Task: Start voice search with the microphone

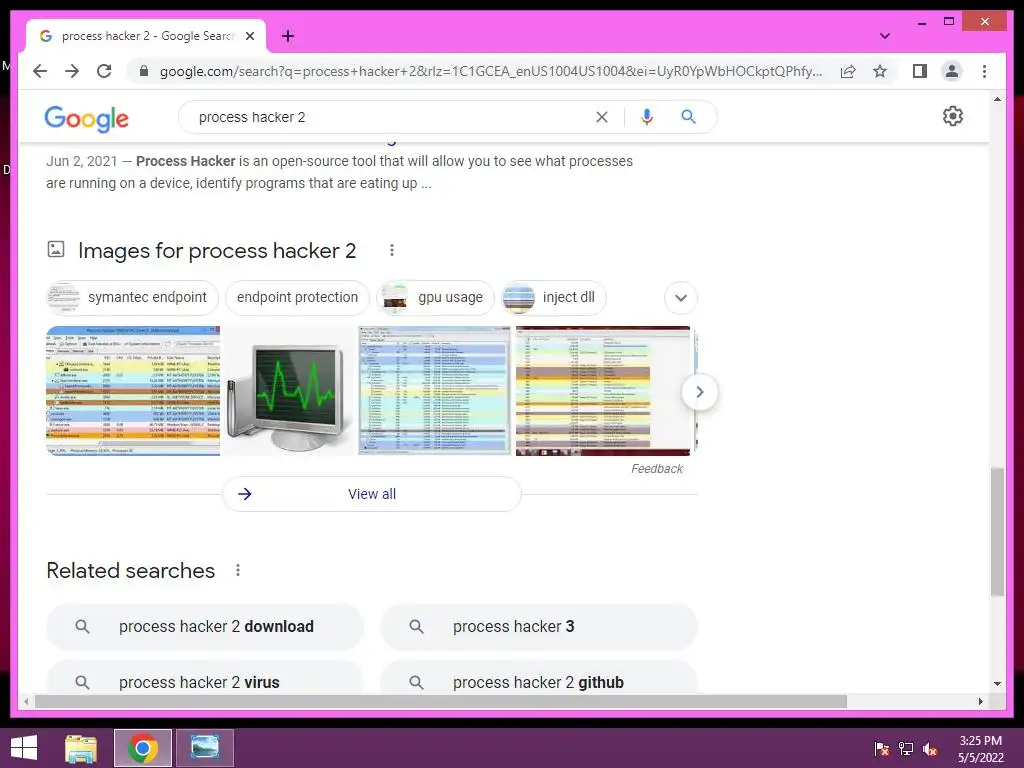Action: [x=647, y=117]
